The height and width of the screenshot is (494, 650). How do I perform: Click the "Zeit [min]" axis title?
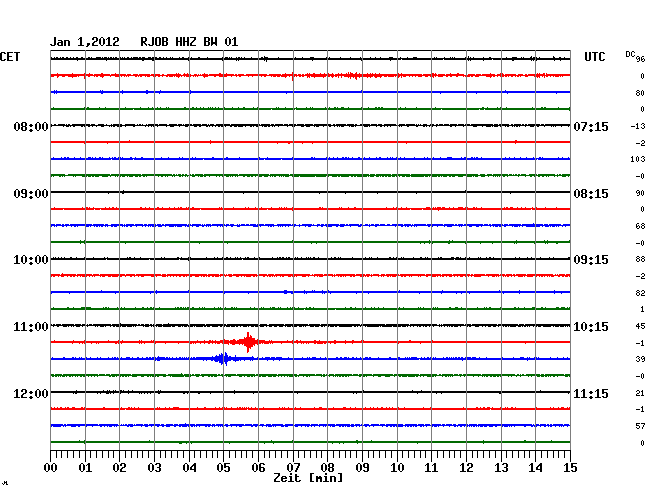pos(308,478)
